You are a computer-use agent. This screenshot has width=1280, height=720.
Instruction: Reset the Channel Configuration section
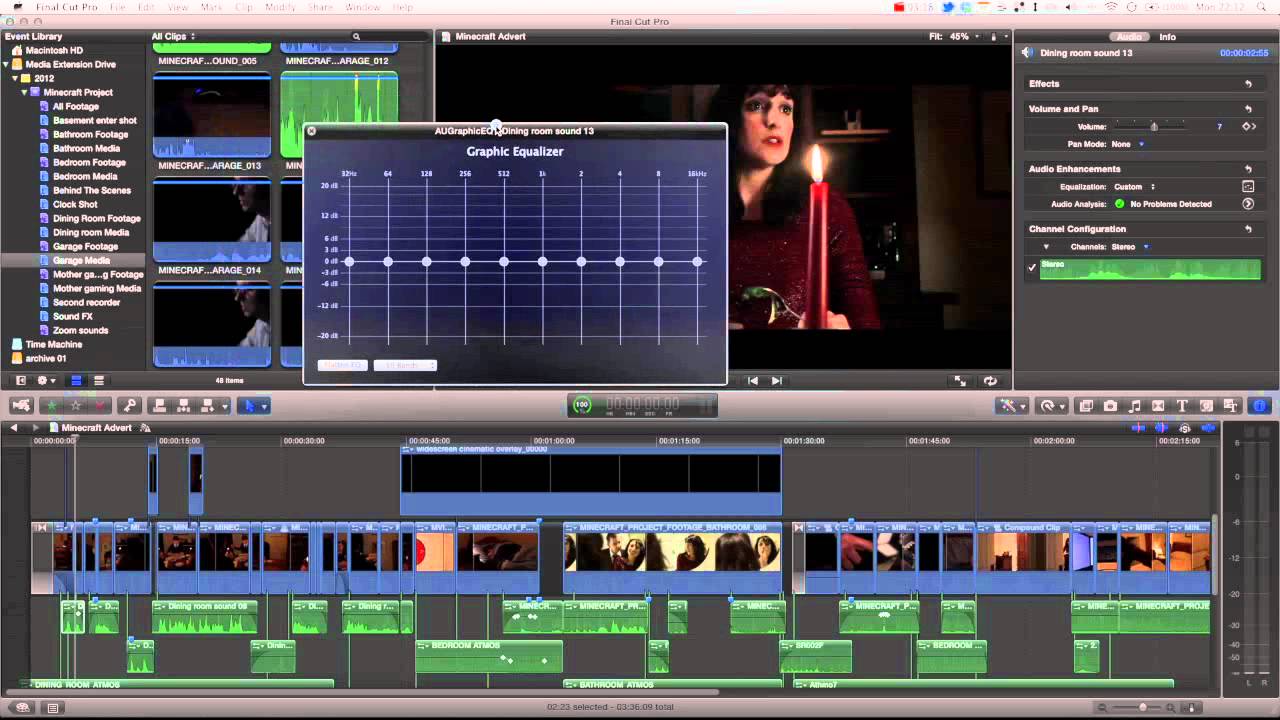point(1248,229)
